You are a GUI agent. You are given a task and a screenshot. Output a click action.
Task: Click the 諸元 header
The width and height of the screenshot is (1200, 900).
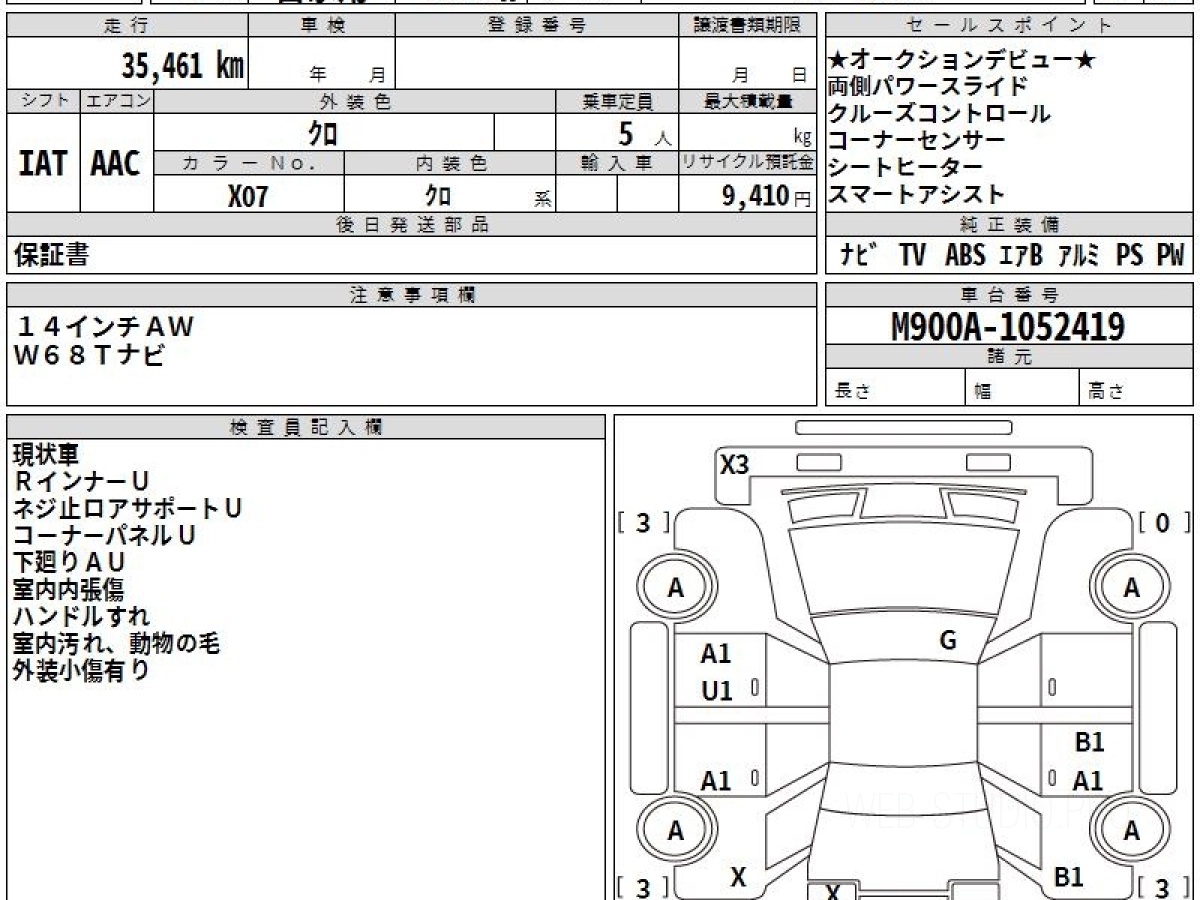(1009, 357)
